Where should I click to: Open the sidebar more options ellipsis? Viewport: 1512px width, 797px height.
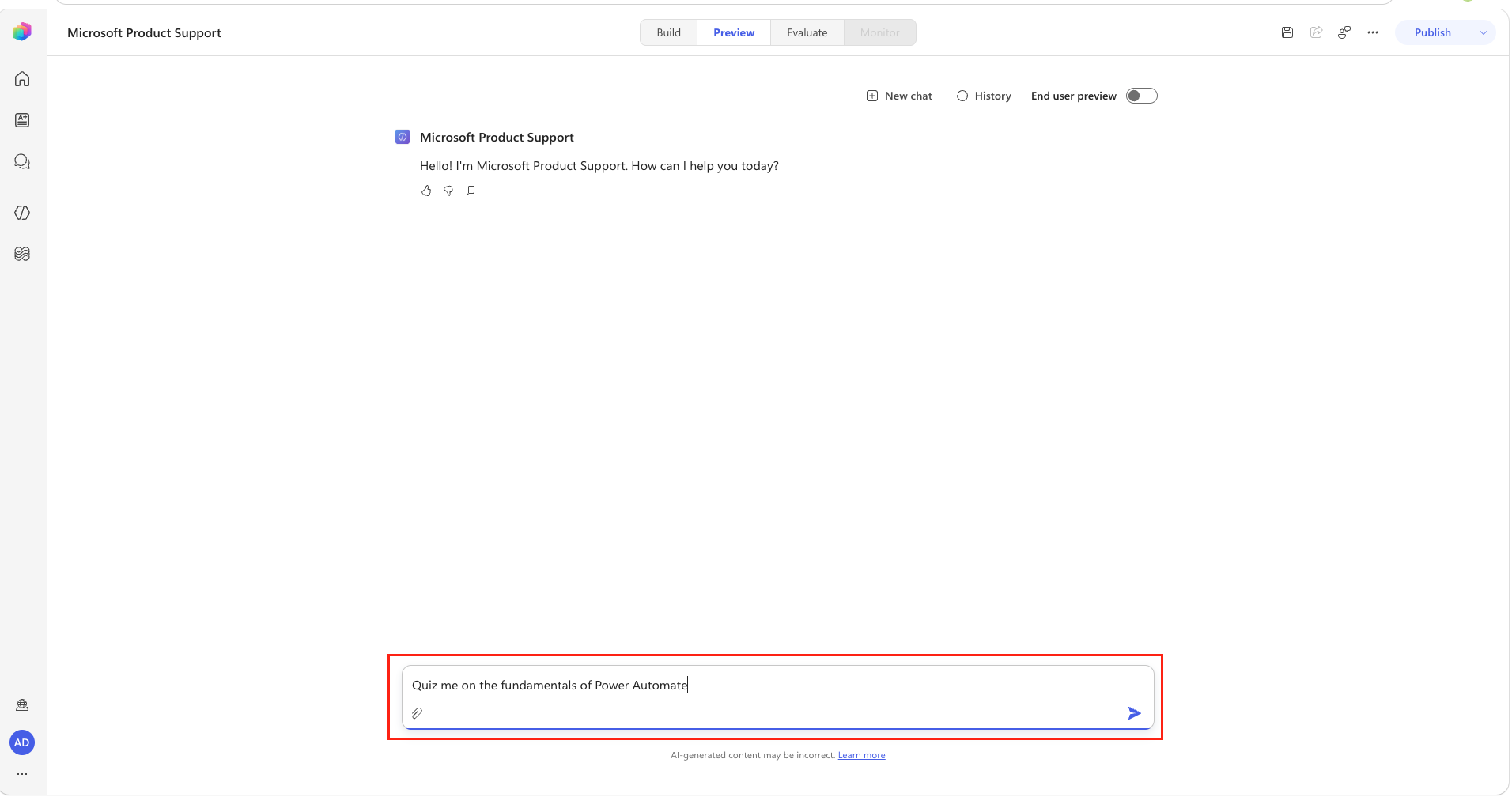pos(22,774)
